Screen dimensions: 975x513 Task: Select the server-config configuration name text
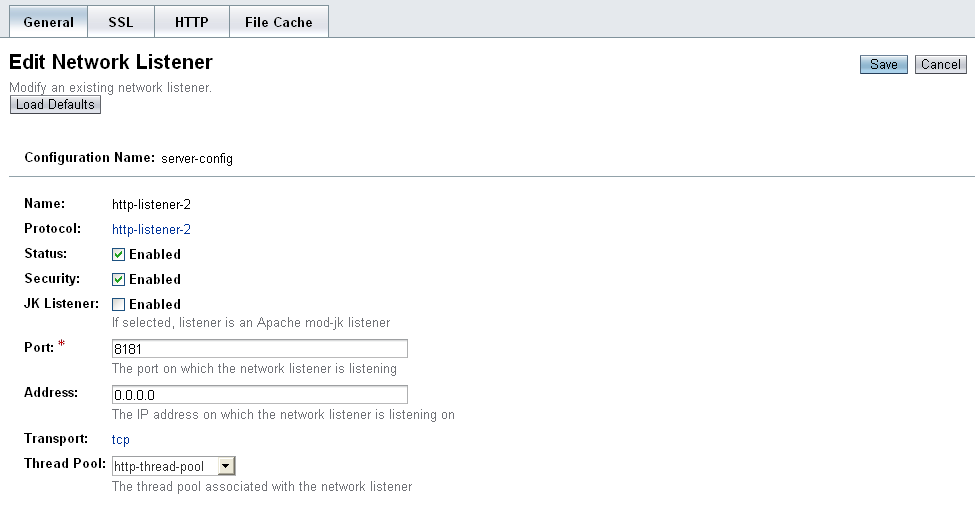[x=196, y=159]
